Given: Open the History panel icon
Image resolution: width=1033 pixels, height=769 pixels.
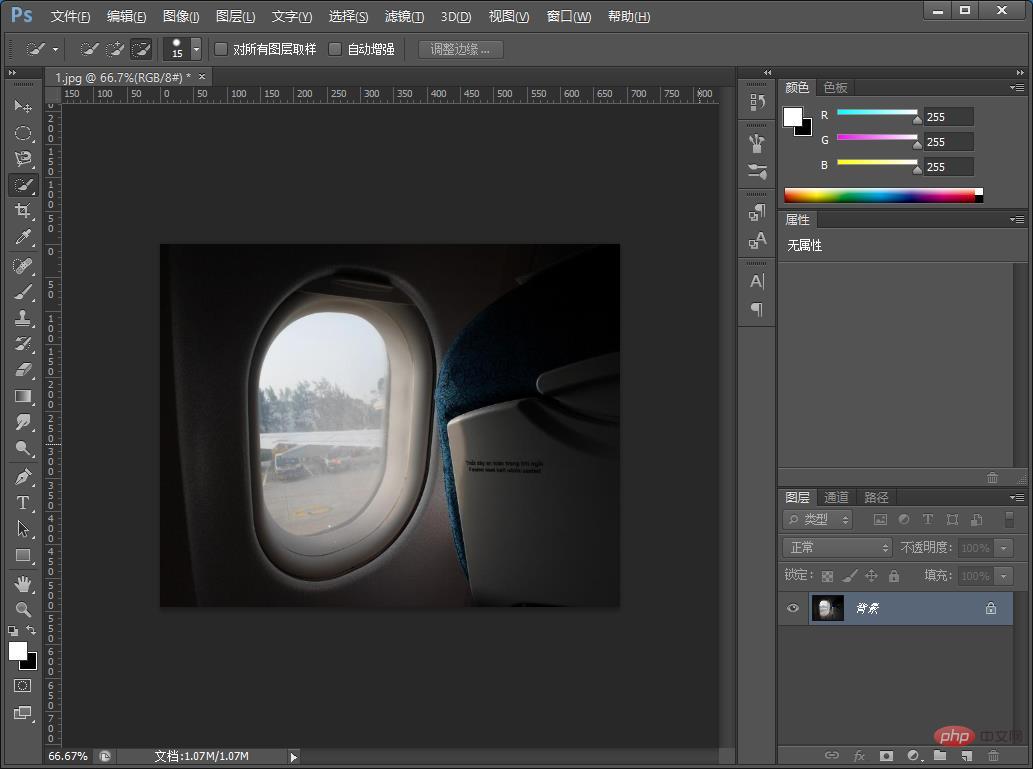Looking at the screenshot, I should click(757, 102).
